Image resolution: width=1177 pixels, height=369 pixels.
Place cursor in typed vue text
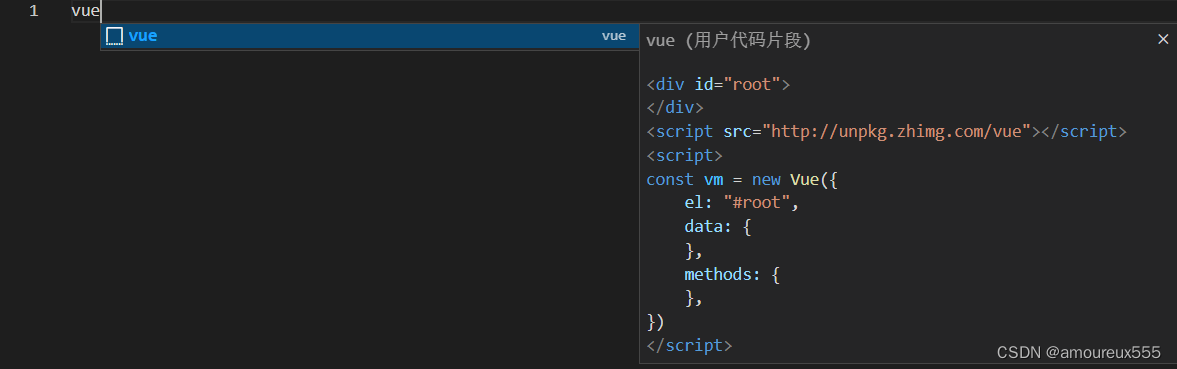point(86,11)
